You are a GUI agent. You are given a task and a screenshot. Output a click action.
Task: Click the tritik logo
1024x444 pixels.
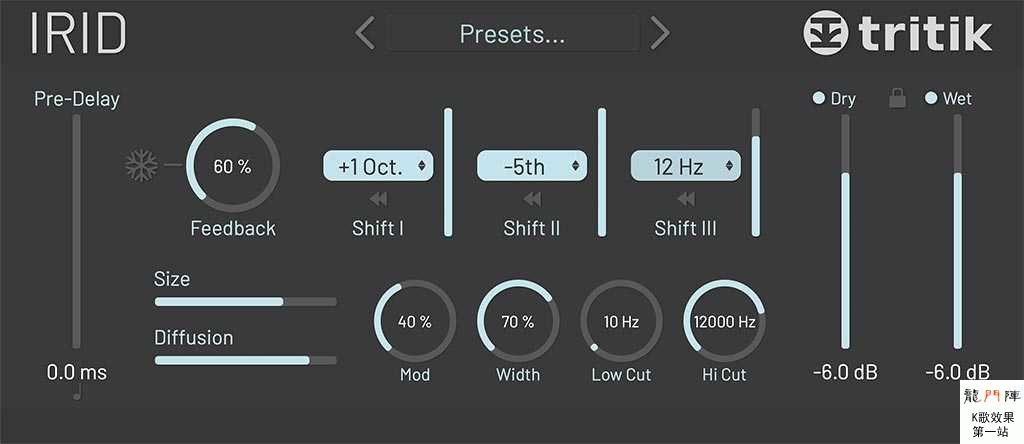pos(897,33)
